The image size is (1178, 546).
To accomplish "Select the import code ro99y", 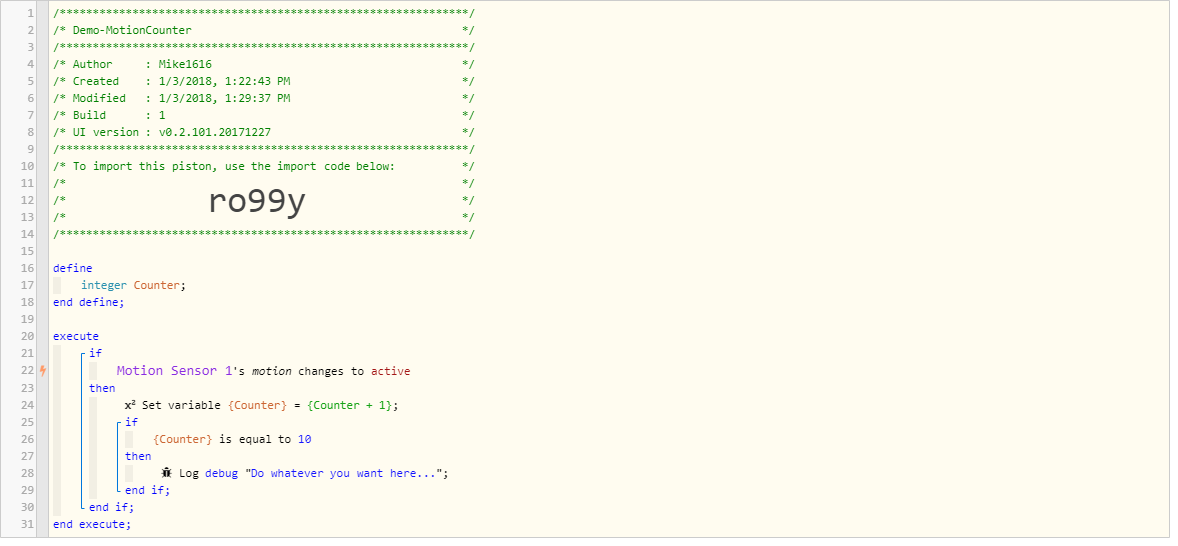I will pyautogui.click(x=257, y=201).
